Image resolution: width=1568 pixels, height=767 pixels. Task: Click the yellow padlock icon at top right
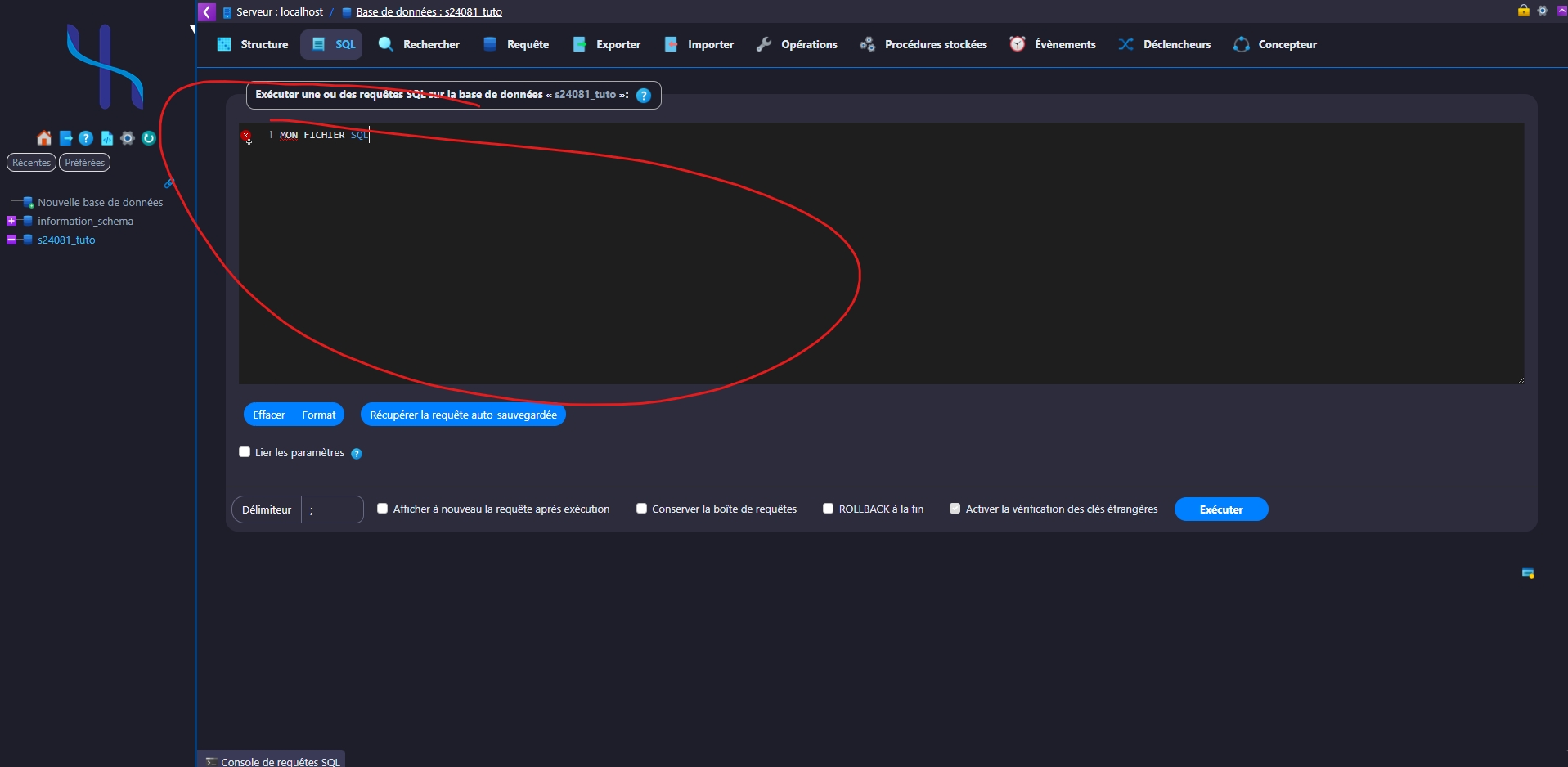(1523, 11)
